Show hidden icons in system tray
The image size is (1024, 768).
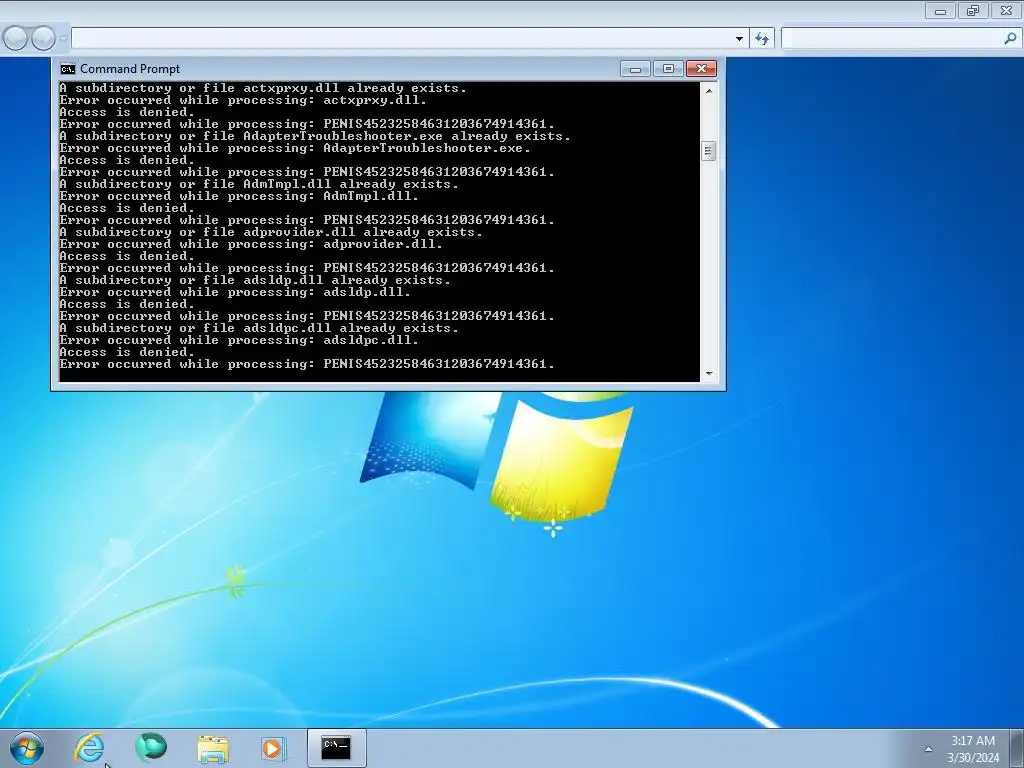(928, 749)
